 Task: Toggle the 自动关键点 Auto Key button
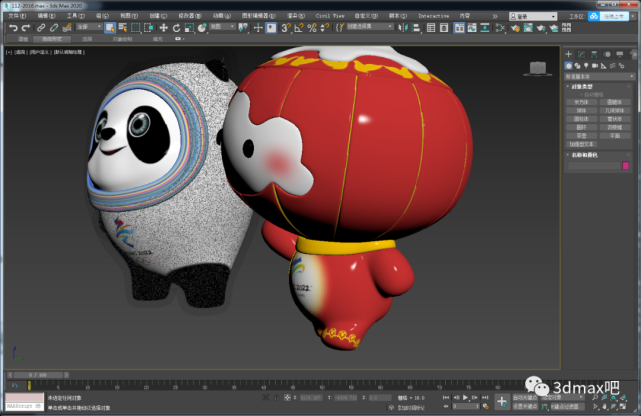pyautogui.click(x=525, y=397)
